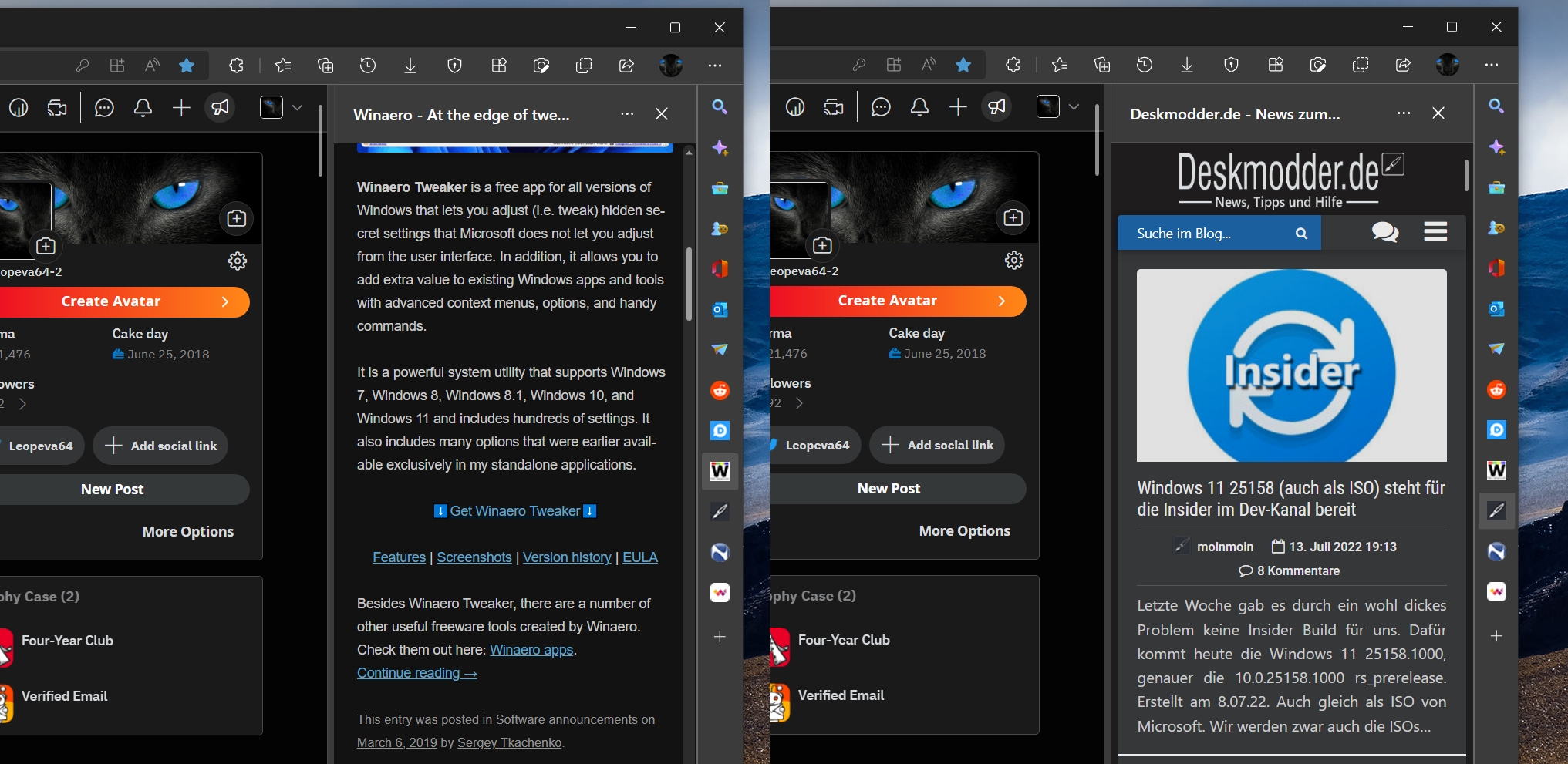Open Deskmodder comments speech bubbles icon

[1385, 231]
